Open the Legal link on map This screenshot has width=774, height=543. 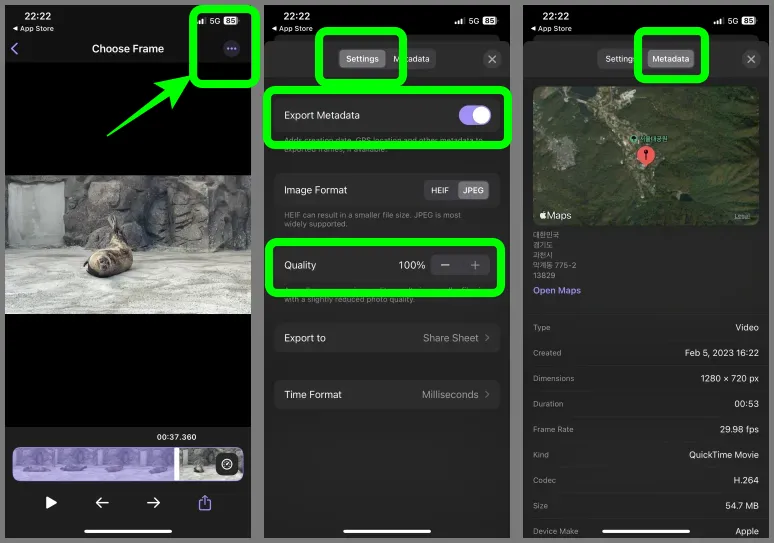742,216
